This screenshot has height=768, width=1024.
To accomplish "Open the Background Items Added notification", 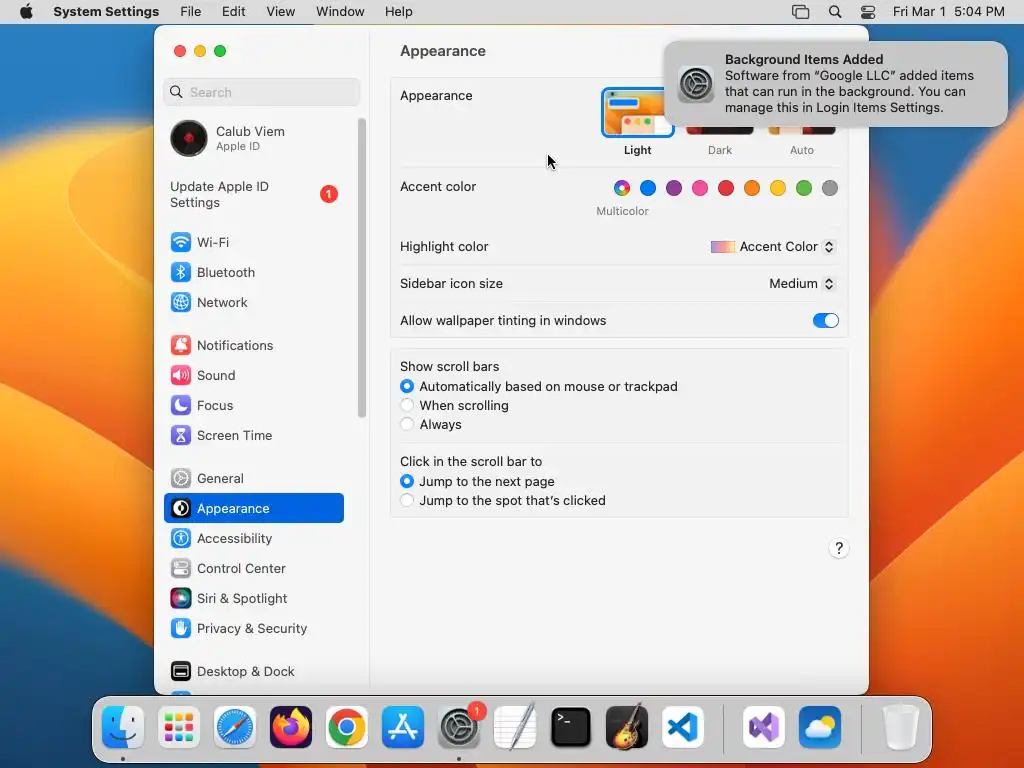I will point(835,84).
